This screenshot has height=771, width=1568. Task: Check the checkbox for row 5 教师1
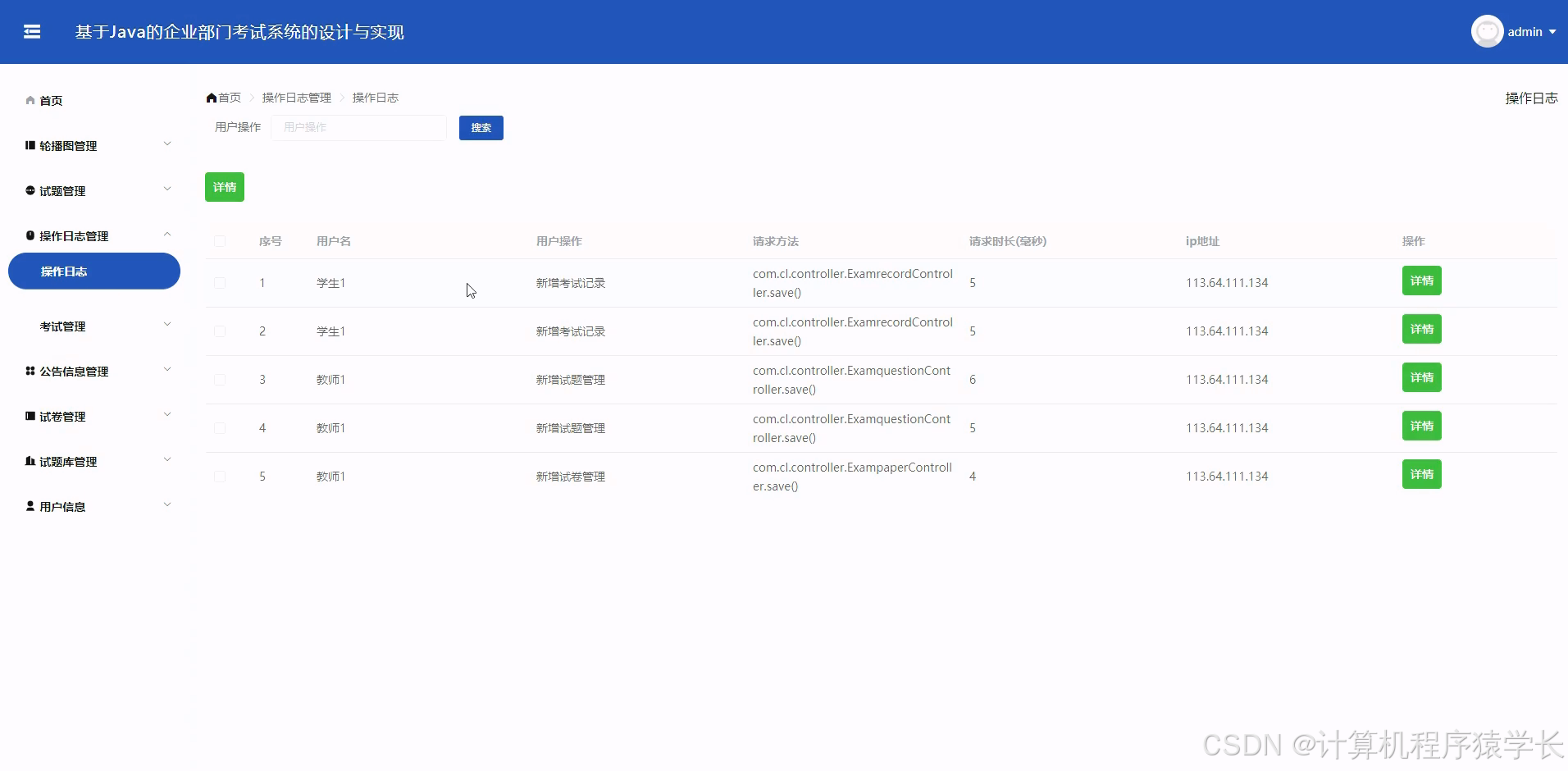(220, 476)
